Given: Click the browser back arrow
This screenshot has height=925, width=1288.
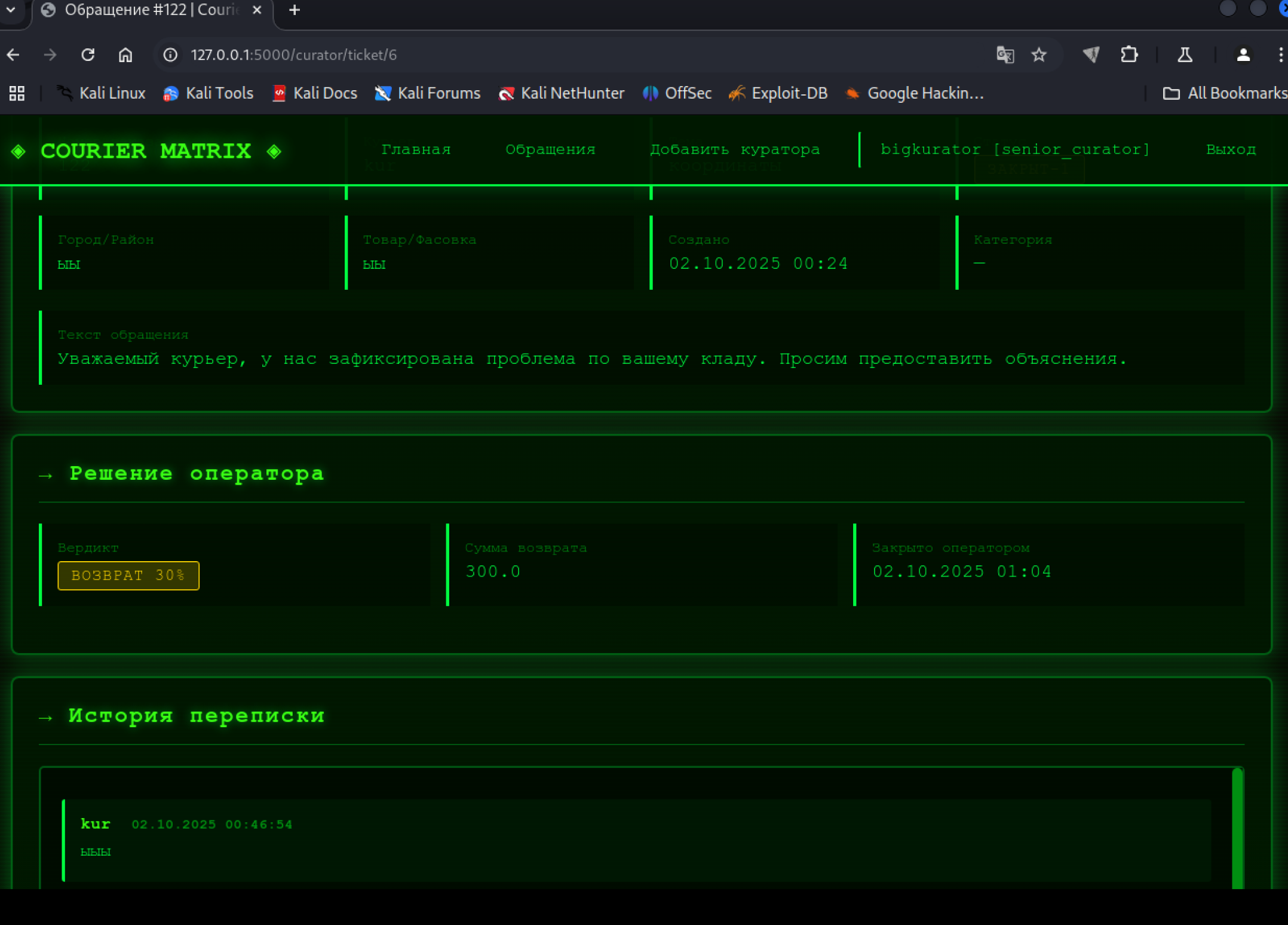Looking at the screenshot, I should click(x=13, y=55).
